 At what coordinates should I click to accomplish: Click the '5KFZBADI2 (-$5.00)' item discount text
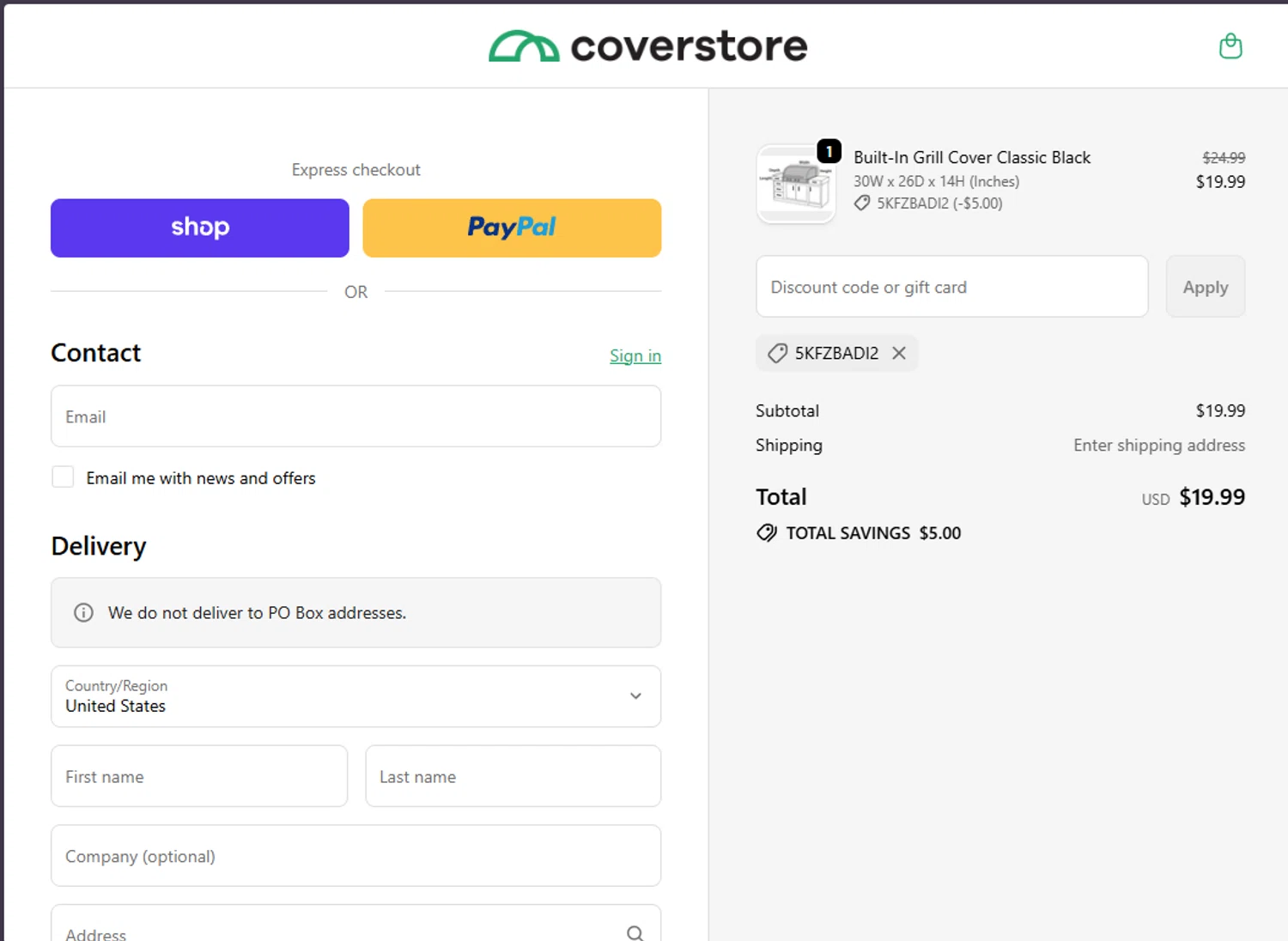click(939, 203)
